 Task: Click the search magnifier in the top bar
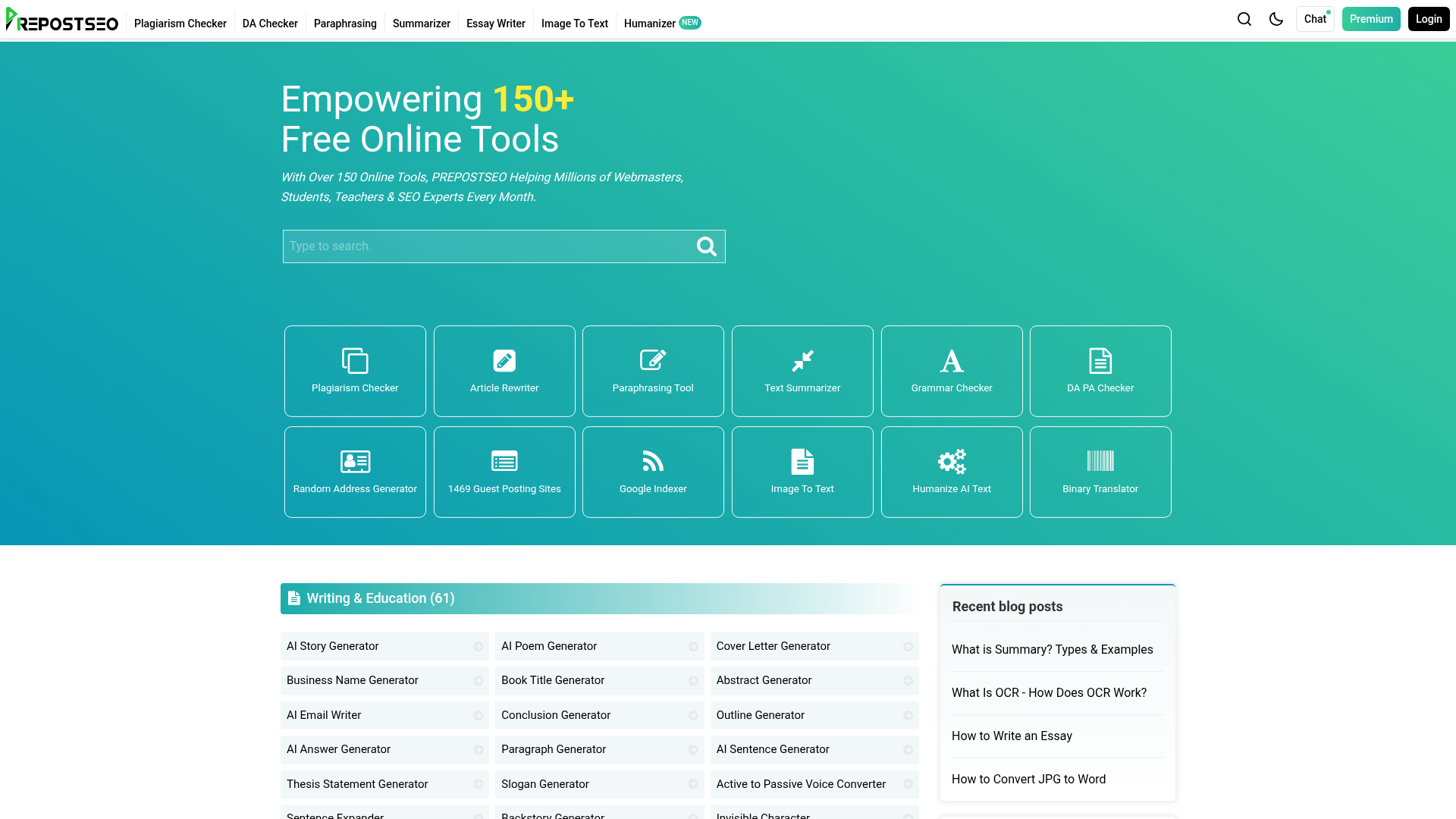tap(1244, 19)
